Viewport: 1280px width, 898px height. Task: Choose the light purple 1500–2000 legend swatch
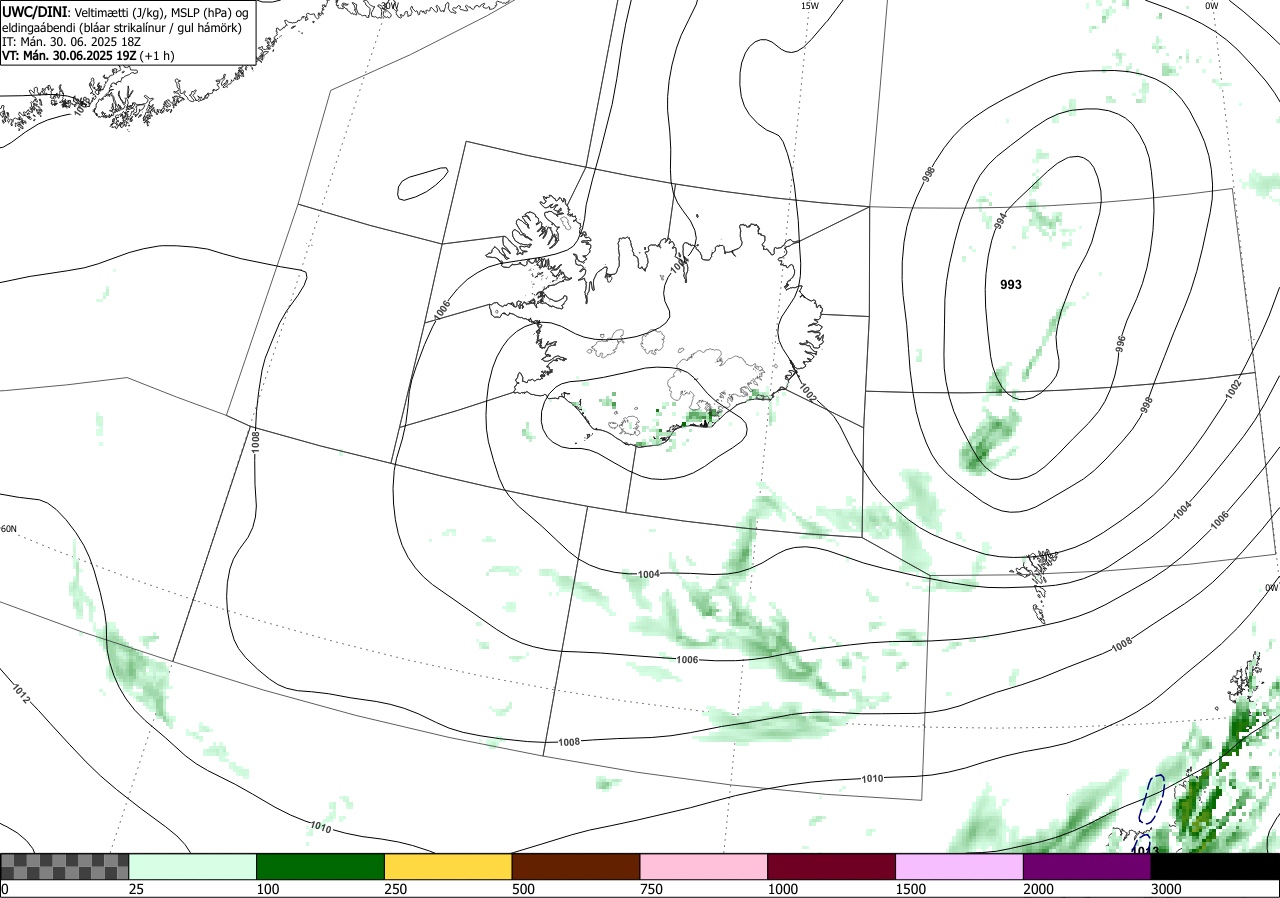coord(960,866)
